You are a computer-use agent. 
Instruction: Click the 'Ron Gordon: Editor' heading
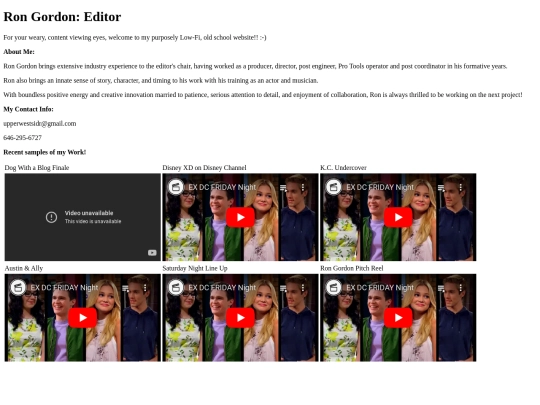[x=62, y=17]
